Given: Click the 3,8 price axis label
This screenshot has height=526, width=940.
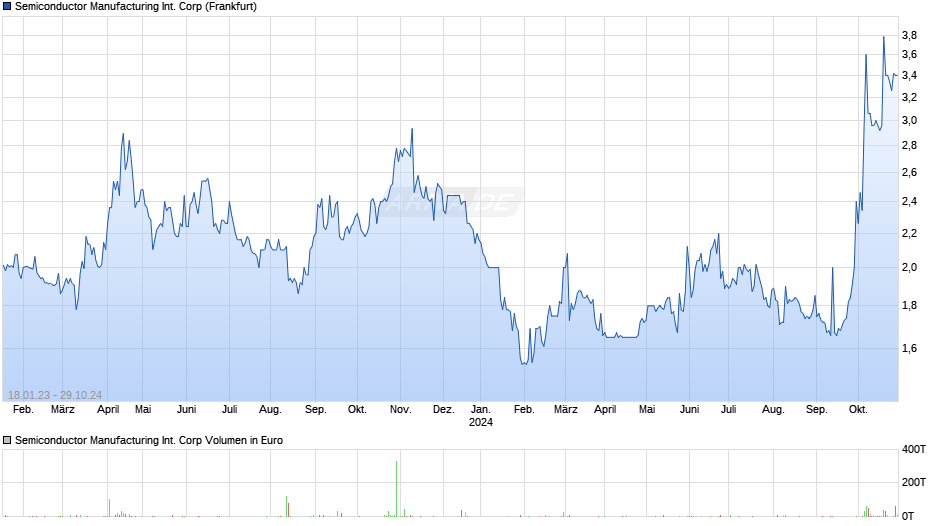Looking at the screenshot, I should 909,35.
